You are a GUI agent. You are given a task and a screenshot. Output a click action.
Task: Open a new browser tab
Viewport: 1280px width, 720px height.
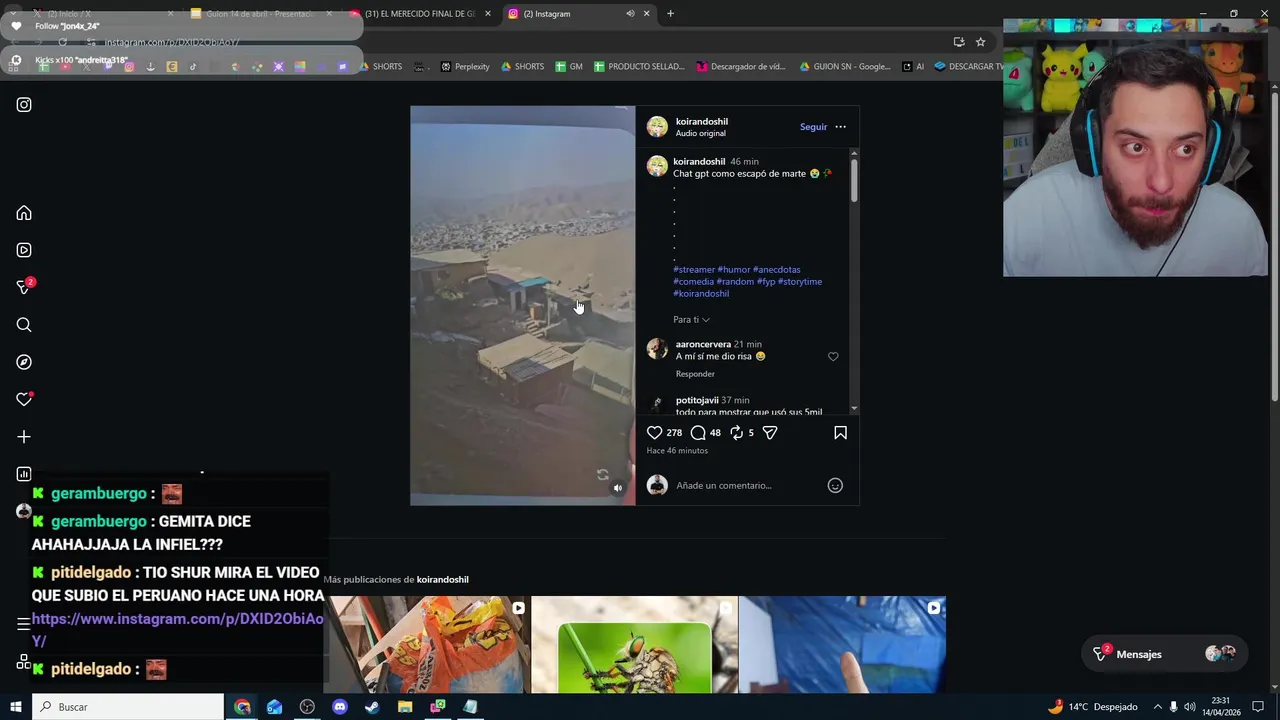coord(670,14)
